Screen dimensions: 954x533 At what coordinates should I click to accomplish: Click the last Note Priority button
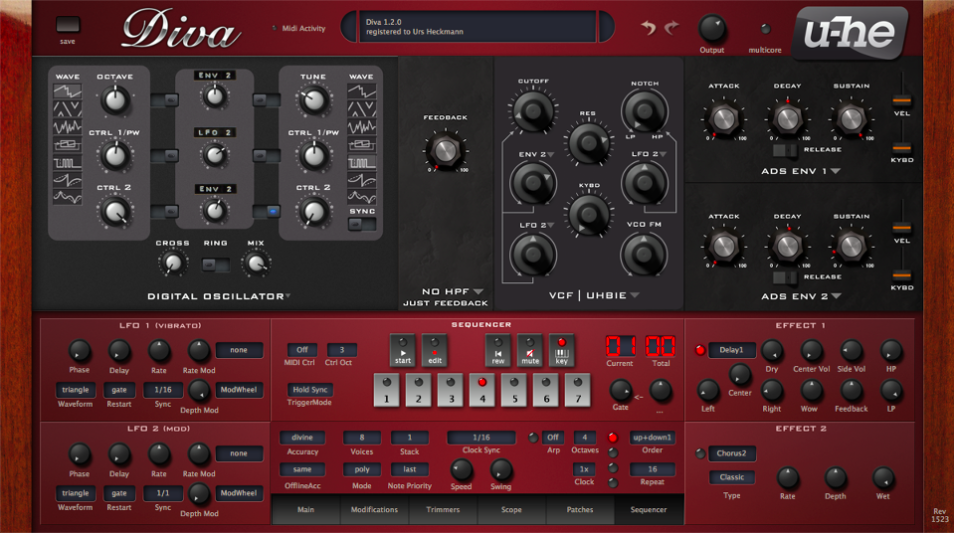pos(409,469)
